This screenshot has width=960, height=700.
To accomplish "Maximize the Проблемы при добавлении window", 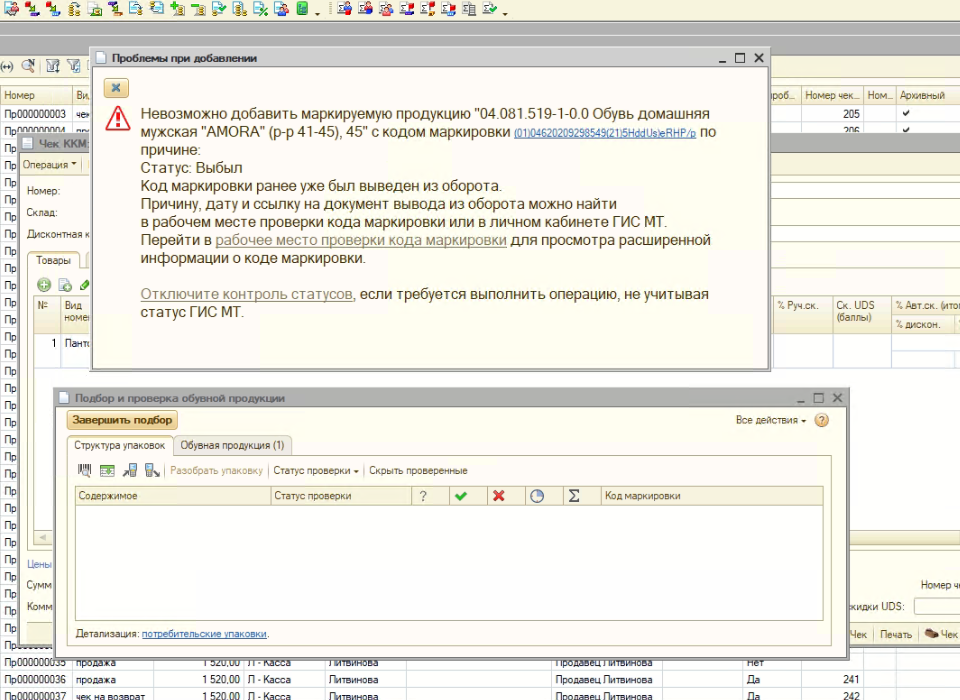I will tap(740, 58).
